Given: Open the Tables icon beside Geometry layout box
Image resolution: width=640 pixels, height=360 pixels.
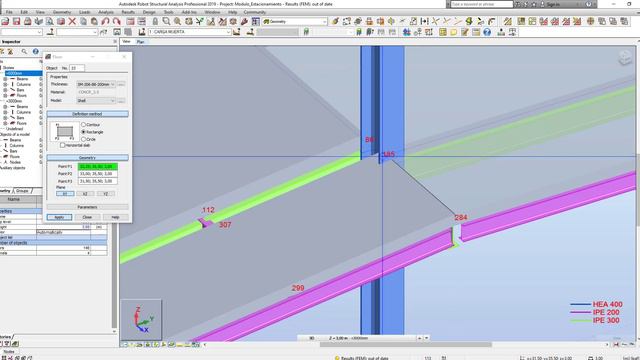Looking at the screenshot, I should click(256, 21).
